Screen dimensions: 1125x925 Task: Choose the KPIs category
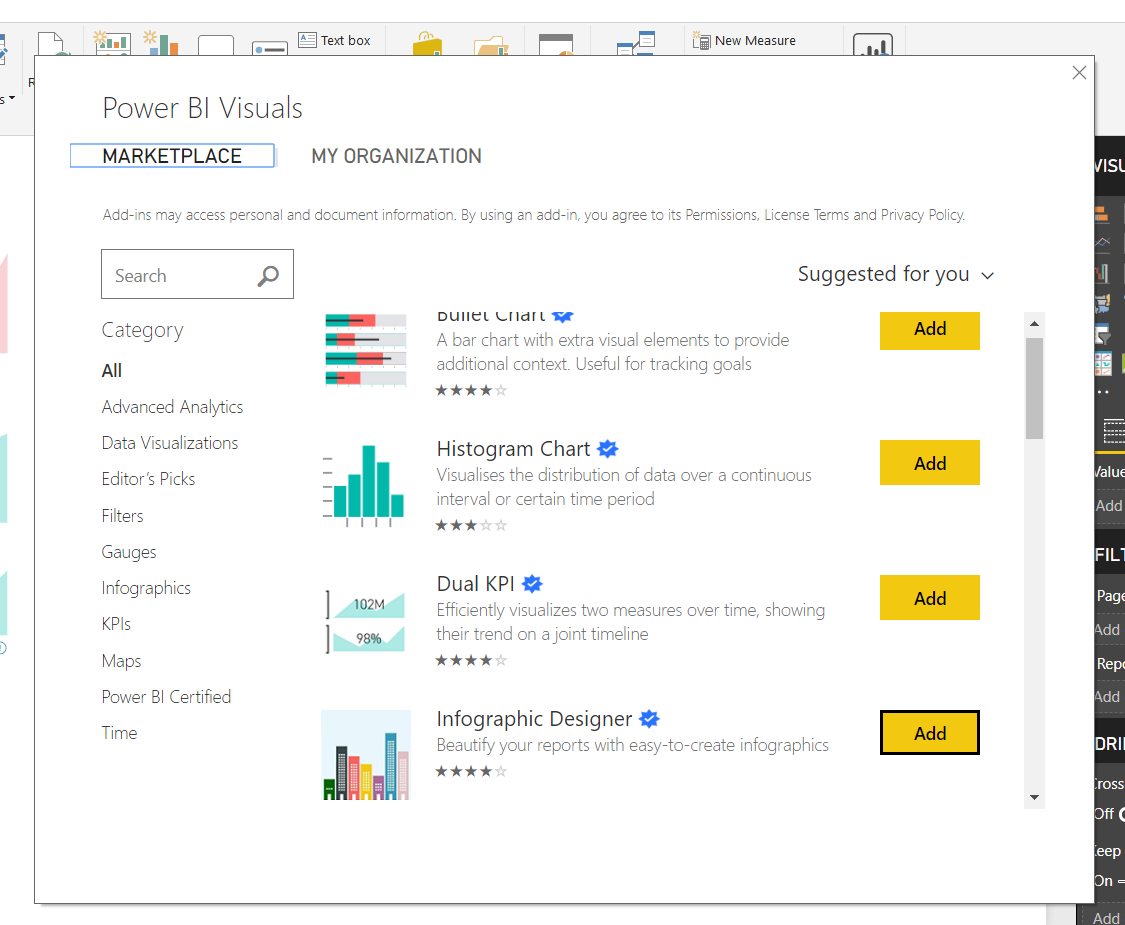[116, 624]
